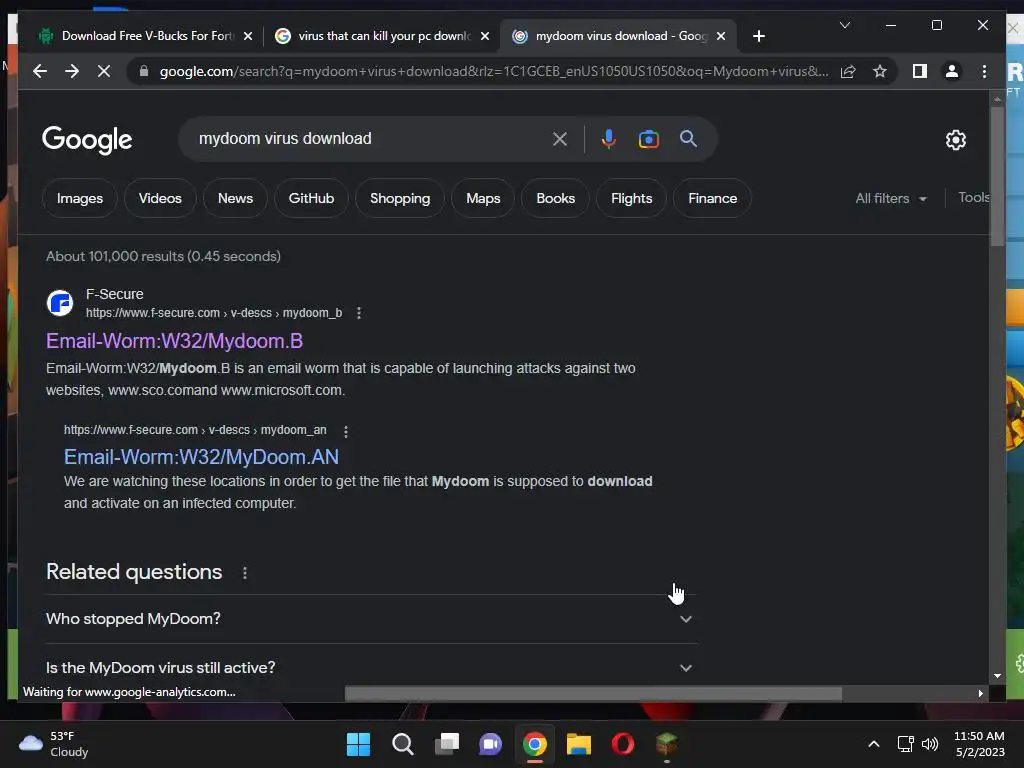Filter results by Shopping
The height and width of the screenshot is (768, 1024).
400,198
